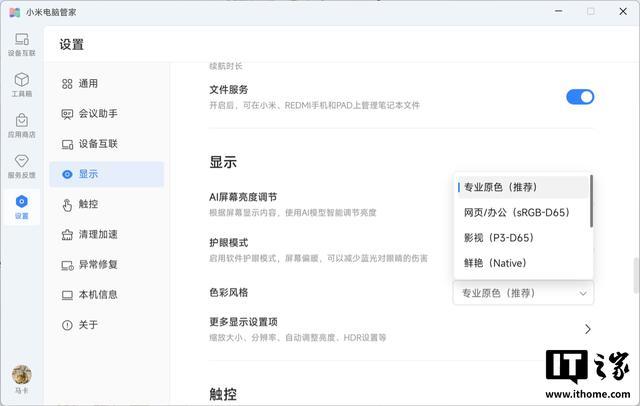Select 会议助手 in settings menu

click(107, 114)
